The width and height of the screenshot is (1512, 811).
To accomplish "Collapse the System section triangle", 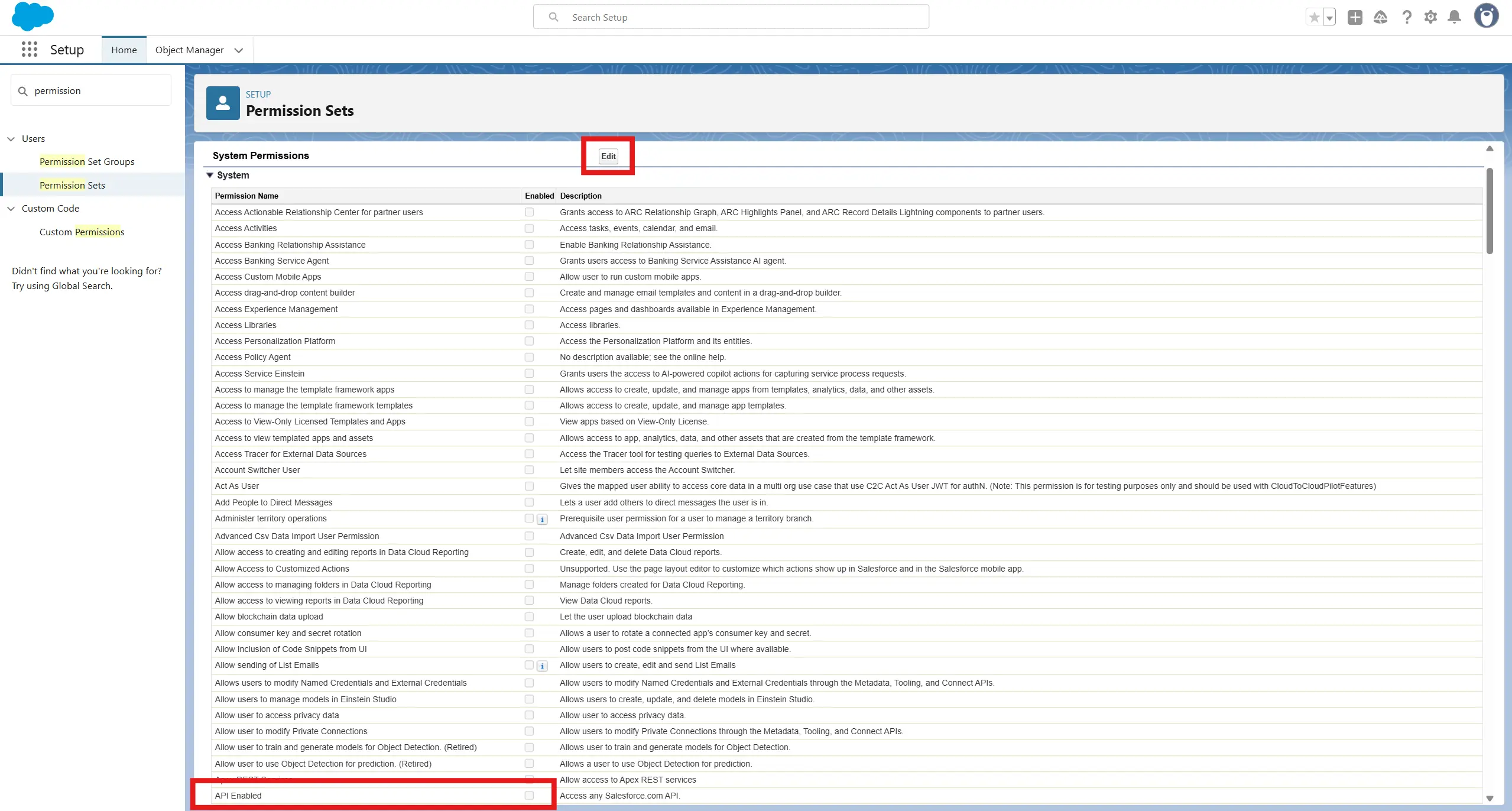I will point(209,175).
